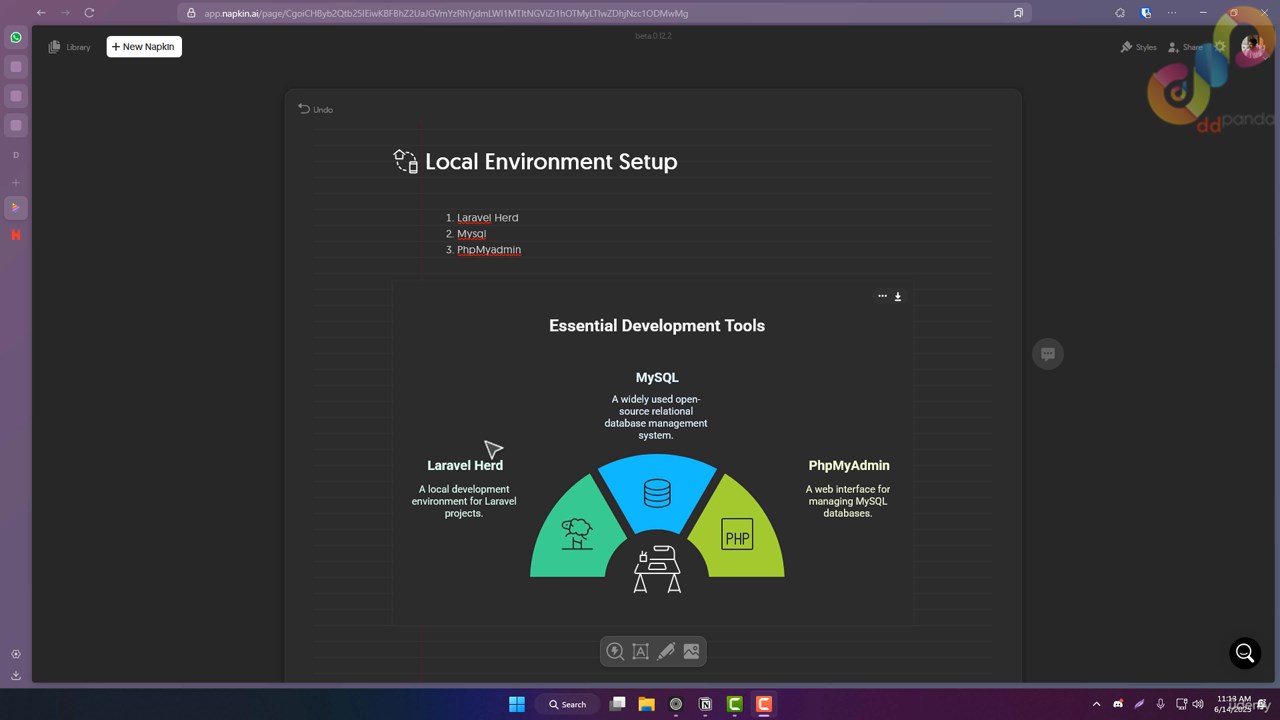Open WhatsApp in the browser sidebar
Viewport: 1280px width, 720px height.
coord(16,37)
